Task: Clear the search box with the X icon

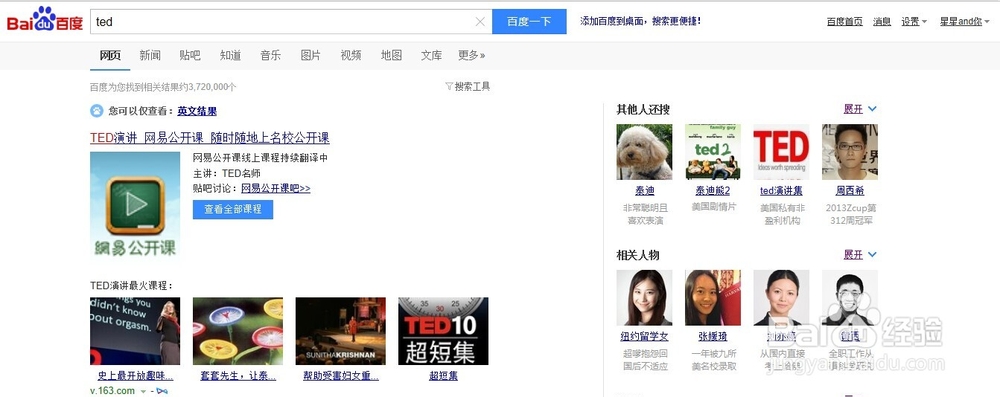Action: (480, 22)
